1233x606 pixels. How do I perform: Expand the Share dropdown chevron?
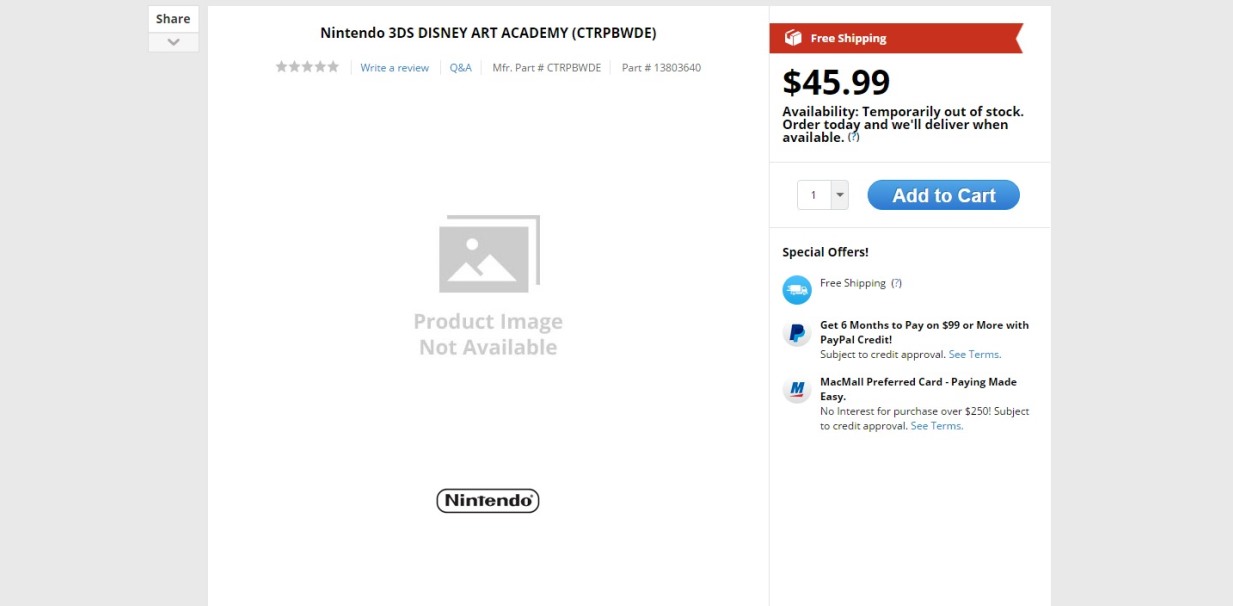point(173,42)
